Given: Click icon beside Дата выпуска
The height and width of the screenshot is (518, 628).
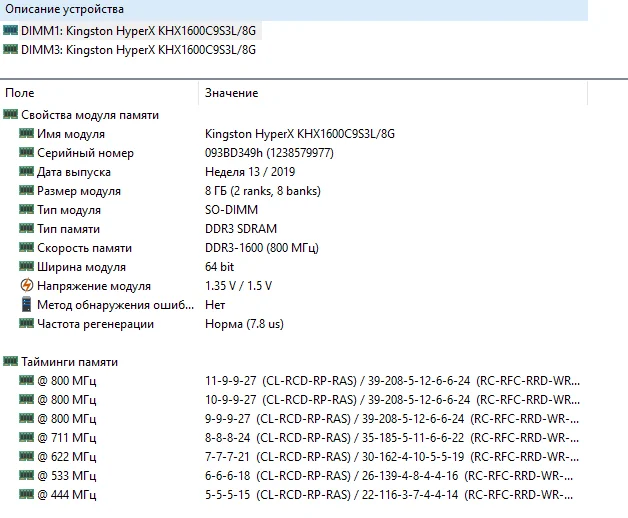Looking at the screenshot, I should pos(26,171).
